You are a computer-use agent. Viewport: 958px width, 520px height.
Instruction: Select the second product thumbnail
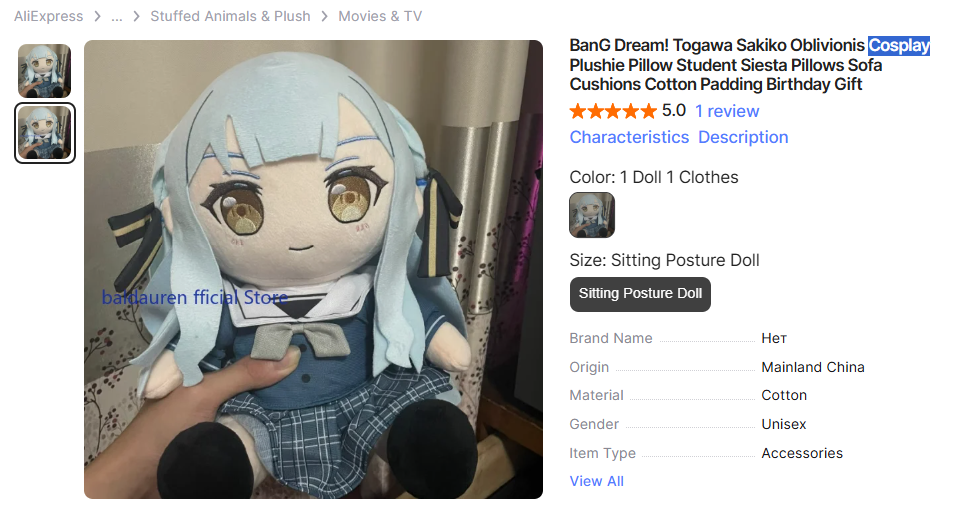(x=45, y=133)
